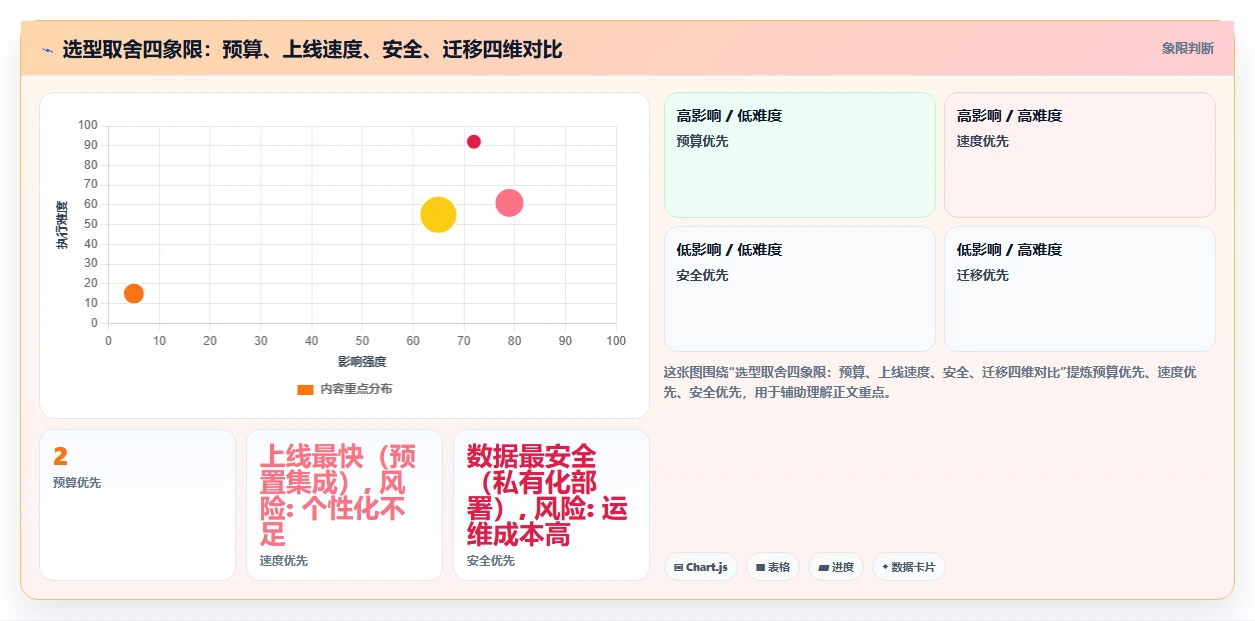Toggle the 内容重点分布 legend orange swatch
The image size is (1255, 621).
[305, 389]
